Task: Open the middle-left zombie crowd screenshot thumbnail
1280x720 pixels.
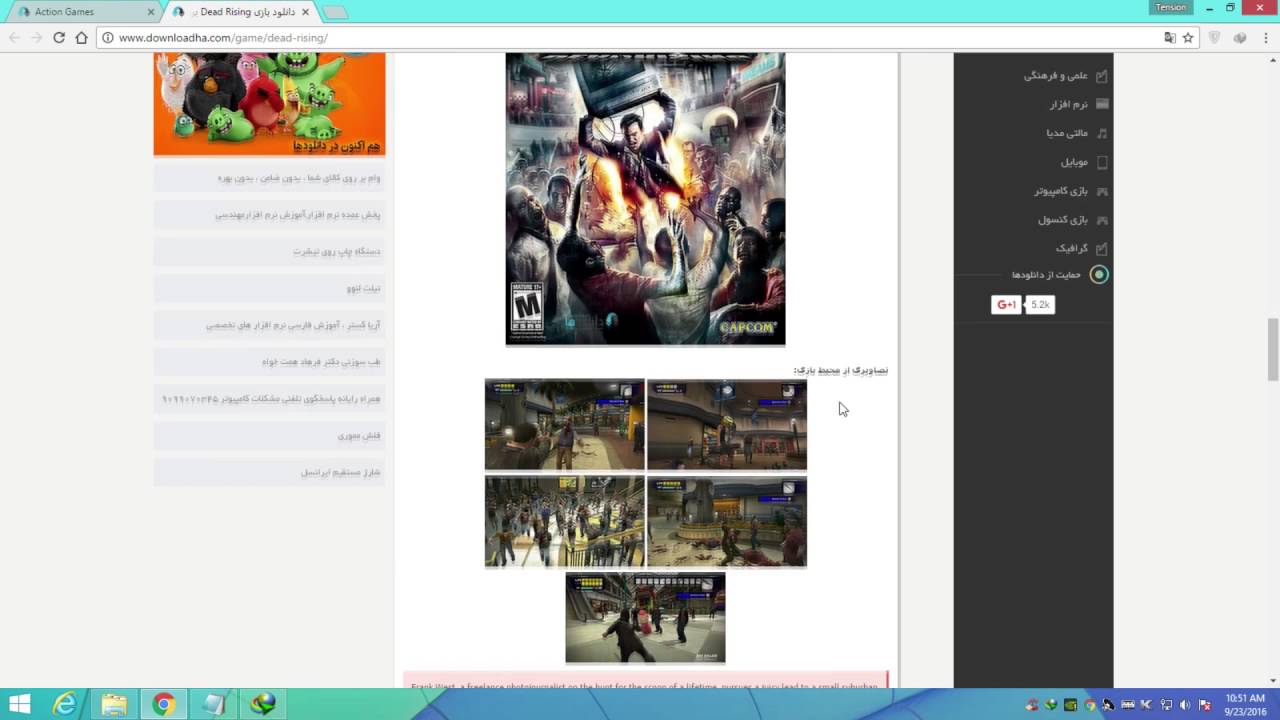Action: (565, 521)
